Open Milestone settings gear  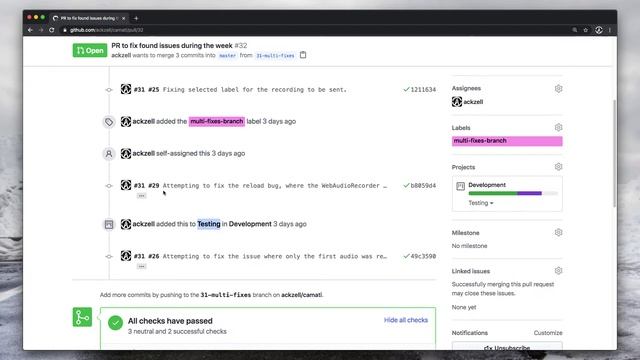[558, 232]
